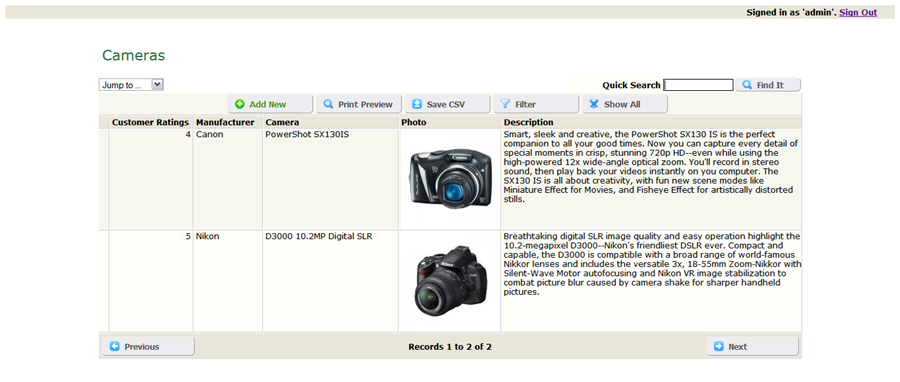Click the row selector cell for Canon row
The width and height of the screenshot is (900, 382).
[104, 179]
